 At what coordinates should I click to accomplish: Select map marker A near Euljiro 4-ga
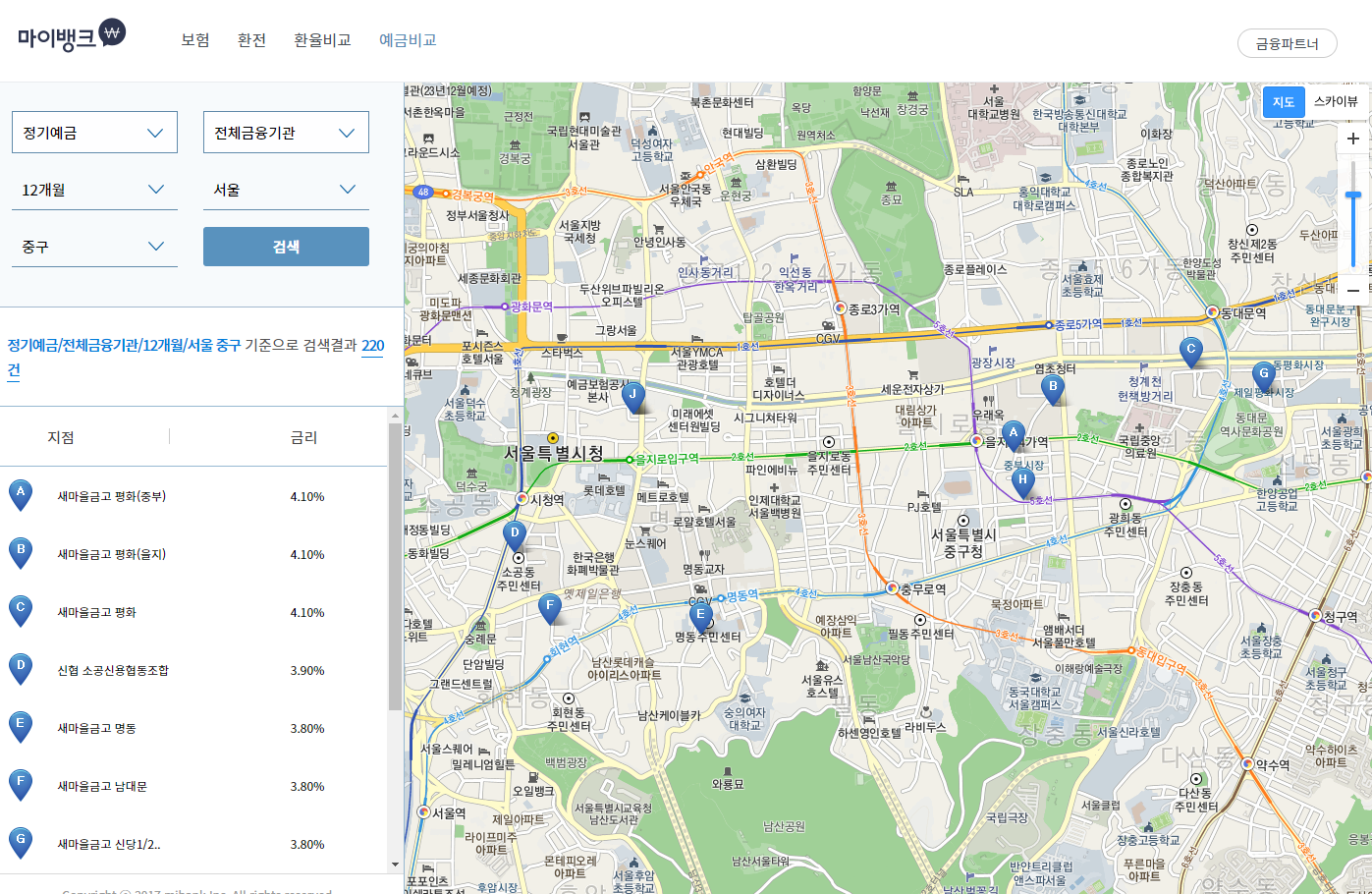click(x=1014, y=435)
